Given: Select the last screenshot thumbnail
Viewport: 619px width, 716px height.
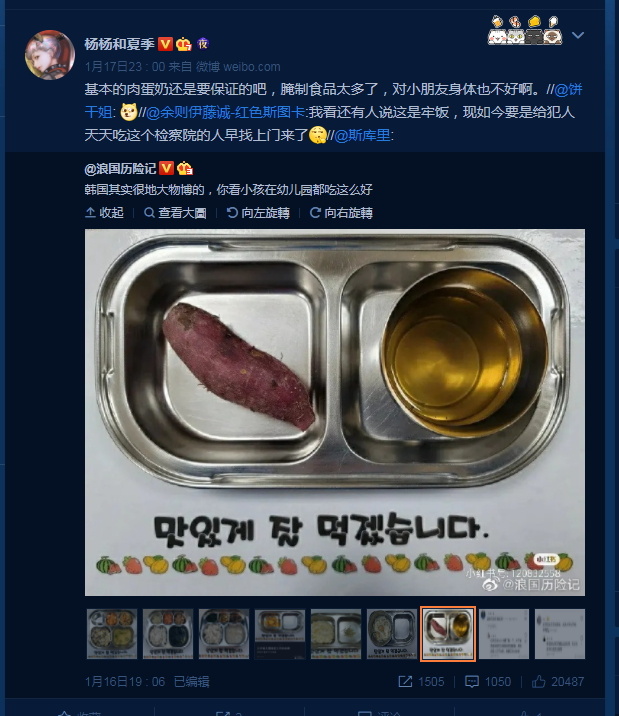Looking at the screenshot, I should pos(560,634).
